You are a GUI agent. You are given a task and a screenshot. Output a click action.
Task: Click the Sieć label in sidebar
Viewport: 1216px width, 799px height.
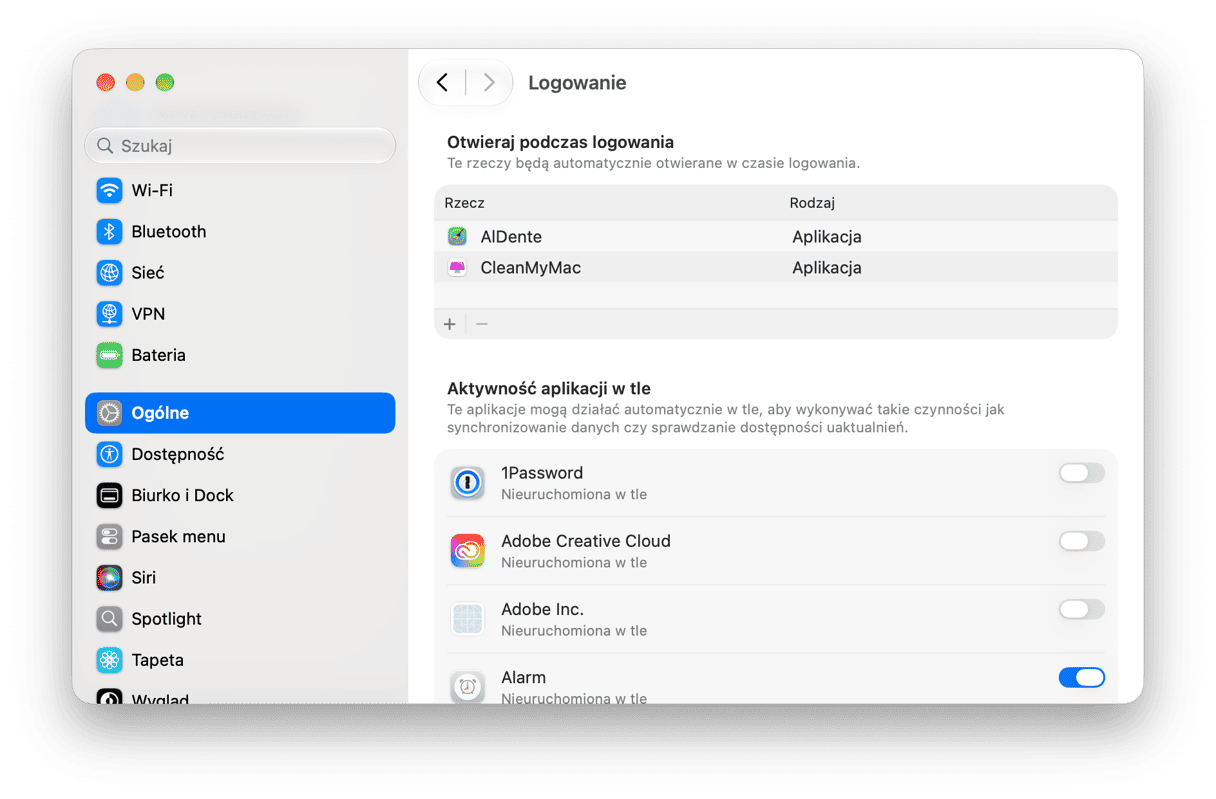click(148, 272)
